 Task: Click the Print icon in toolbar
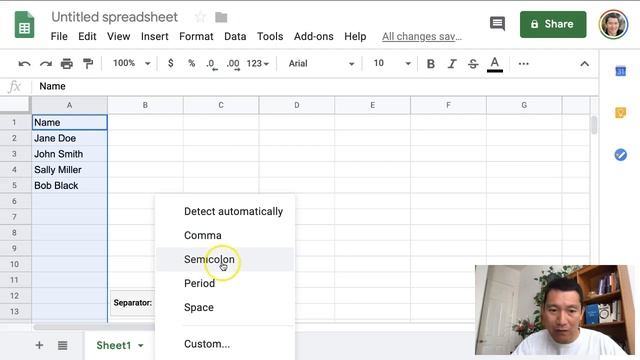point(67,64)
